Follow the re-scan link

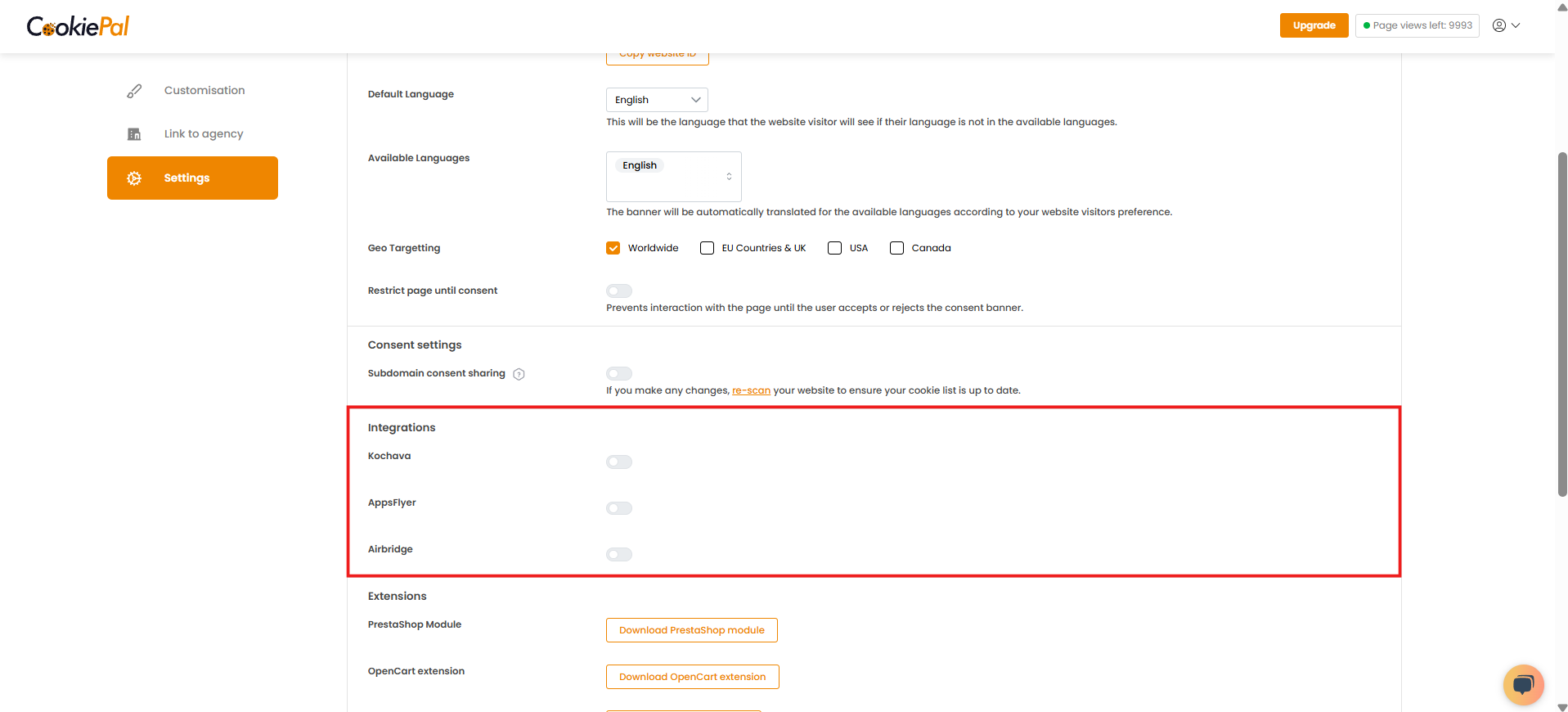click(x=751, y=390)
